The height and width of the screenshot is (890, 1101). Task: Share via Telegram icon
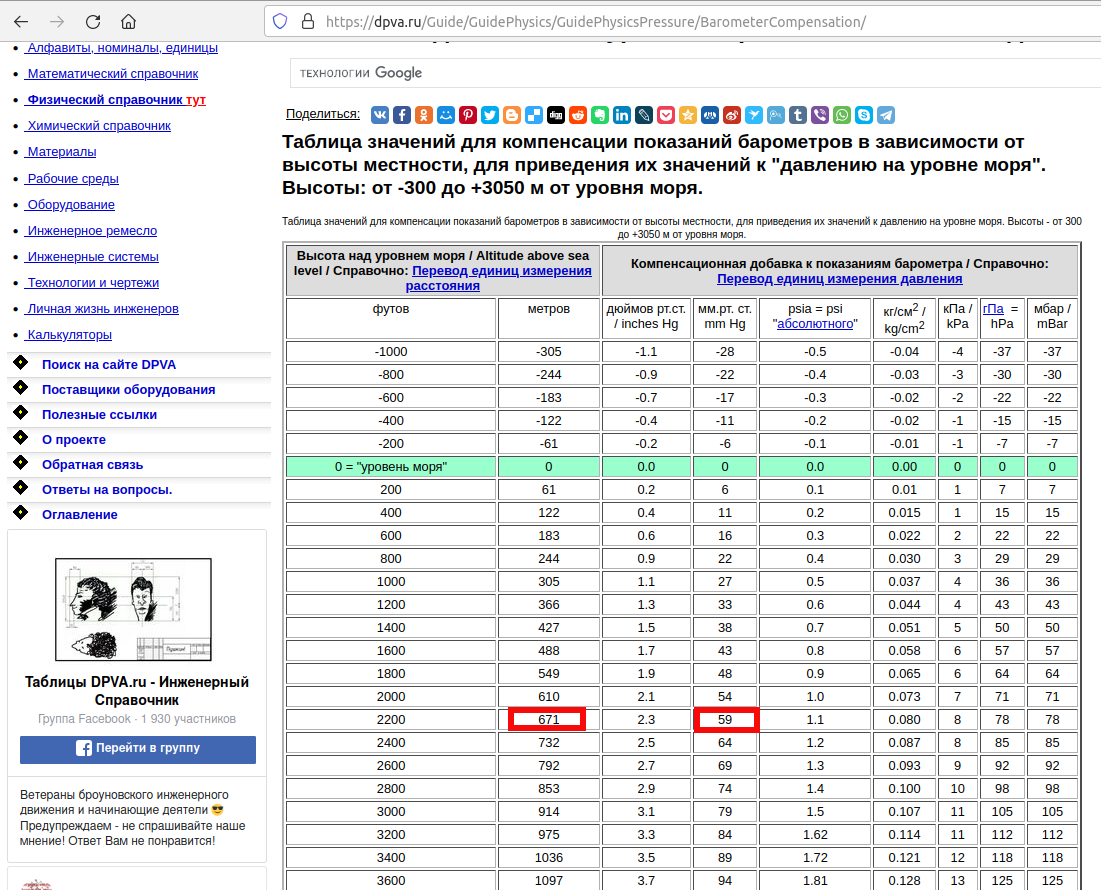click(x=886, y=115)
